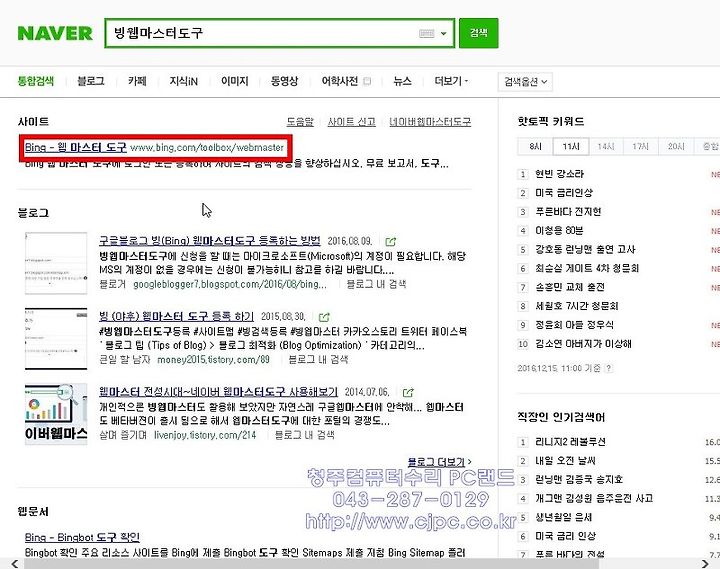Click hot keyword 세월호 7시간 청문회
The width and height of the screenshot is (720, 569).
point(577,306)
